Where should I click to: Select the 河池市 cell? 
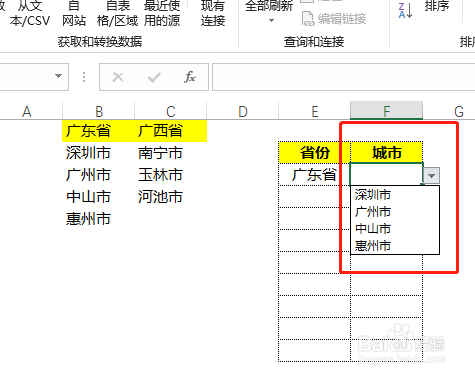(171, 197)
